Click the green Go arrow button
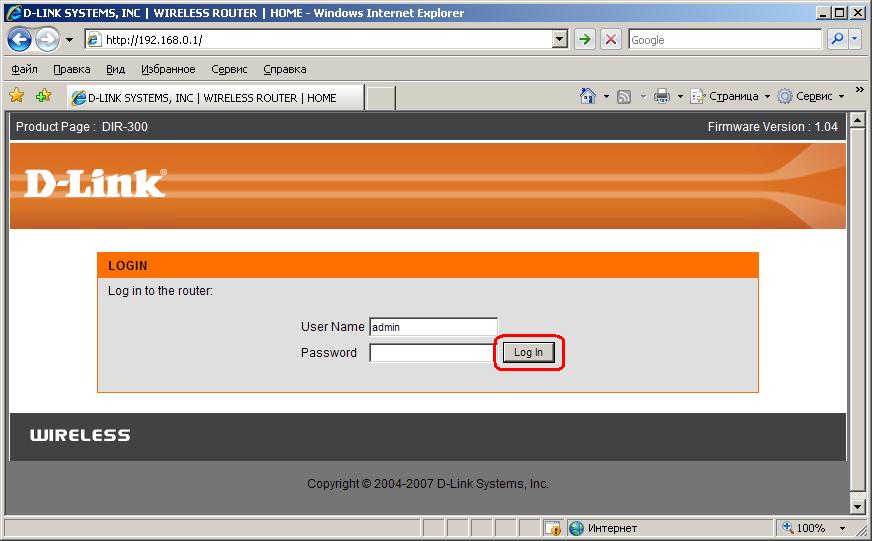This screenshot has width=872, height=541. [585, 40]
